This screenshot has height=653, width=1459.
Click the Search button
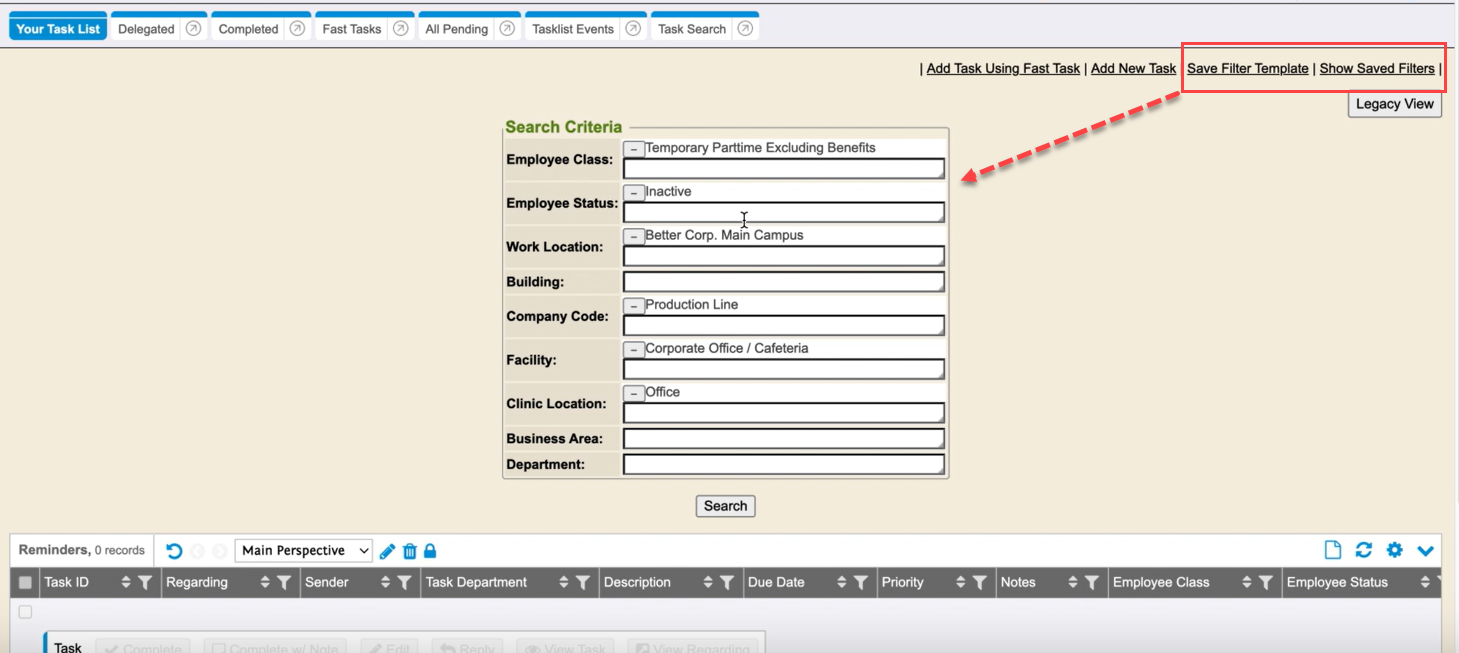tap(725, 506)
